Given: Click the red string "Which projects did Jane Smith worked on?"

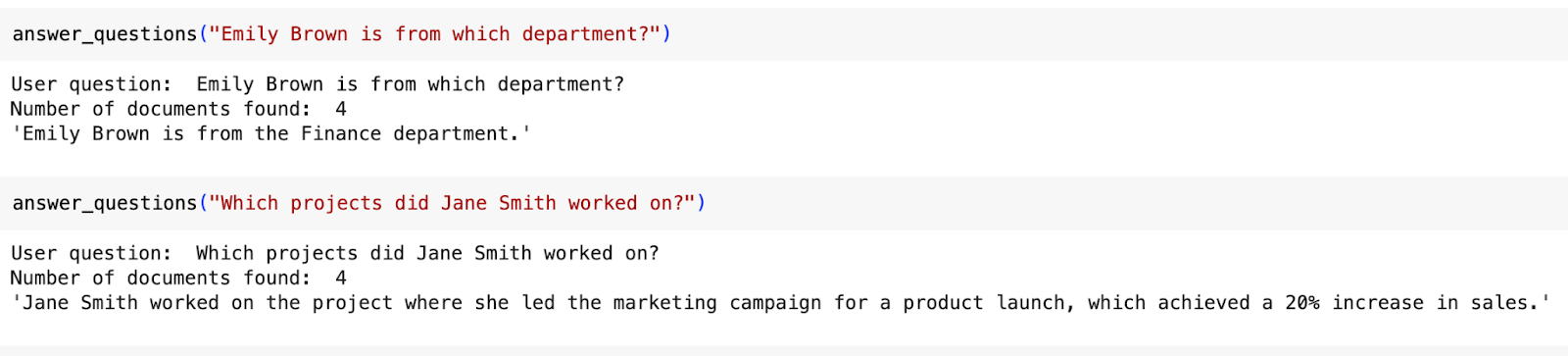Looking at the screenshot, I should click(x=452, y=203).
